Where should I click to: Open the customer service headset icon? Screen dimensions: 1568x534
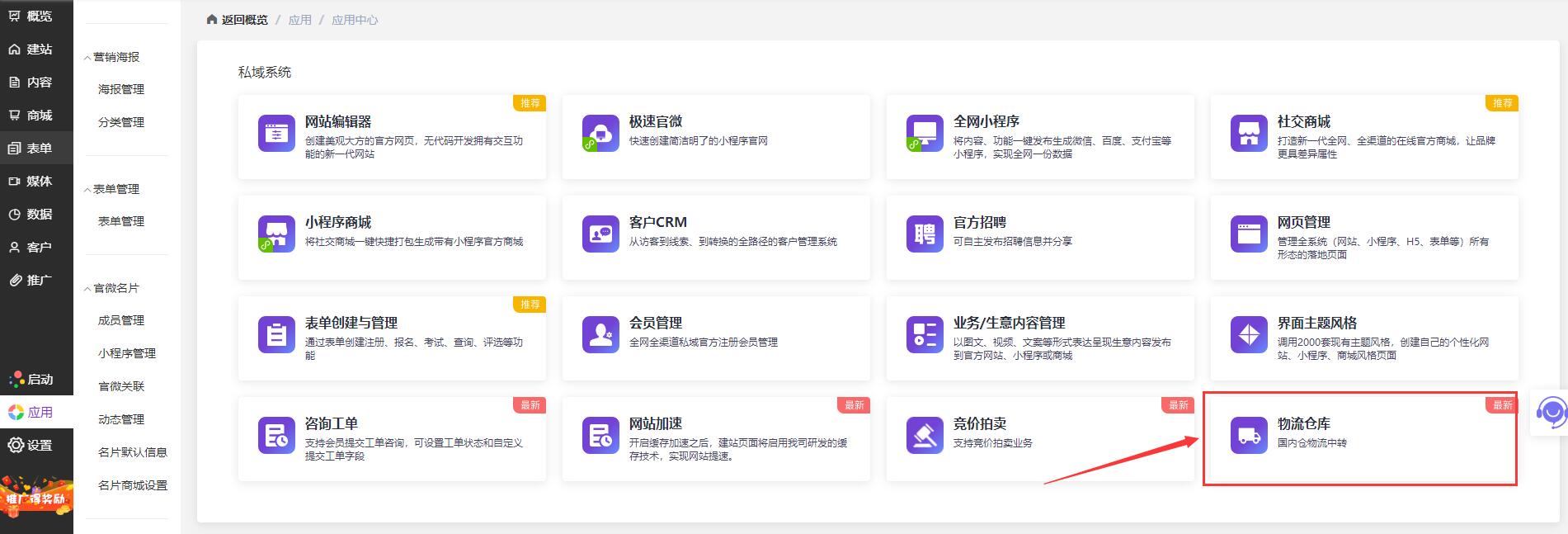pos(1552,411)
